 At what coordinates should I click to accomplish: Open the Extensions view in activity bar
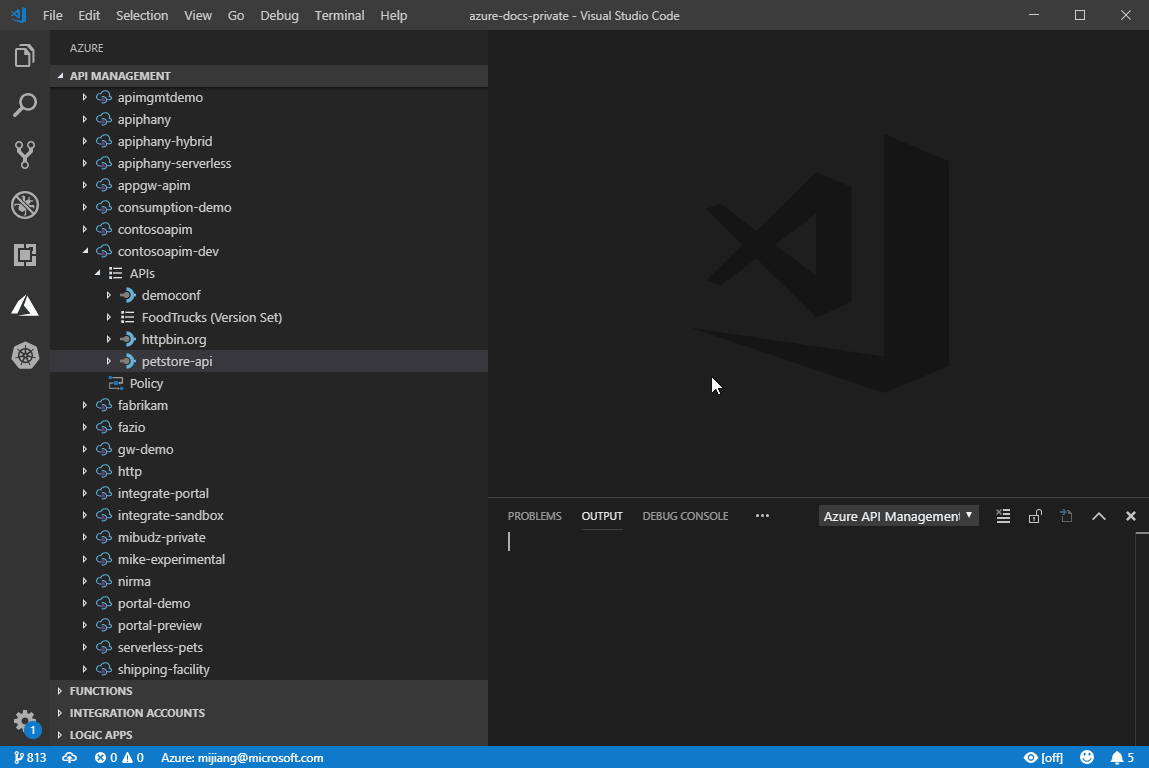click(25, 255)
